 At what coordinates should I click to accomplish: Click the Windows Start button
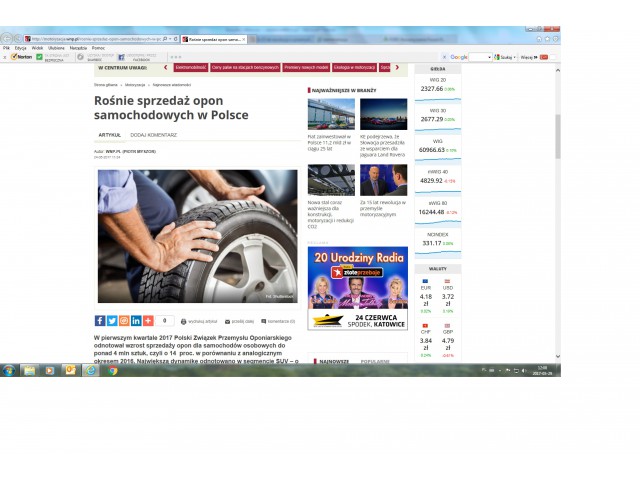pyautogui.click(x=8, y=370)
